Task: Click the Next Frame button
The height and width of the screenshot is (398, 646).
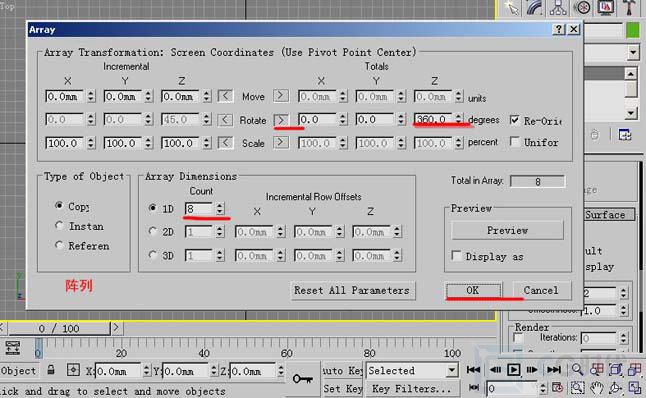Action: tap(532, 370)
